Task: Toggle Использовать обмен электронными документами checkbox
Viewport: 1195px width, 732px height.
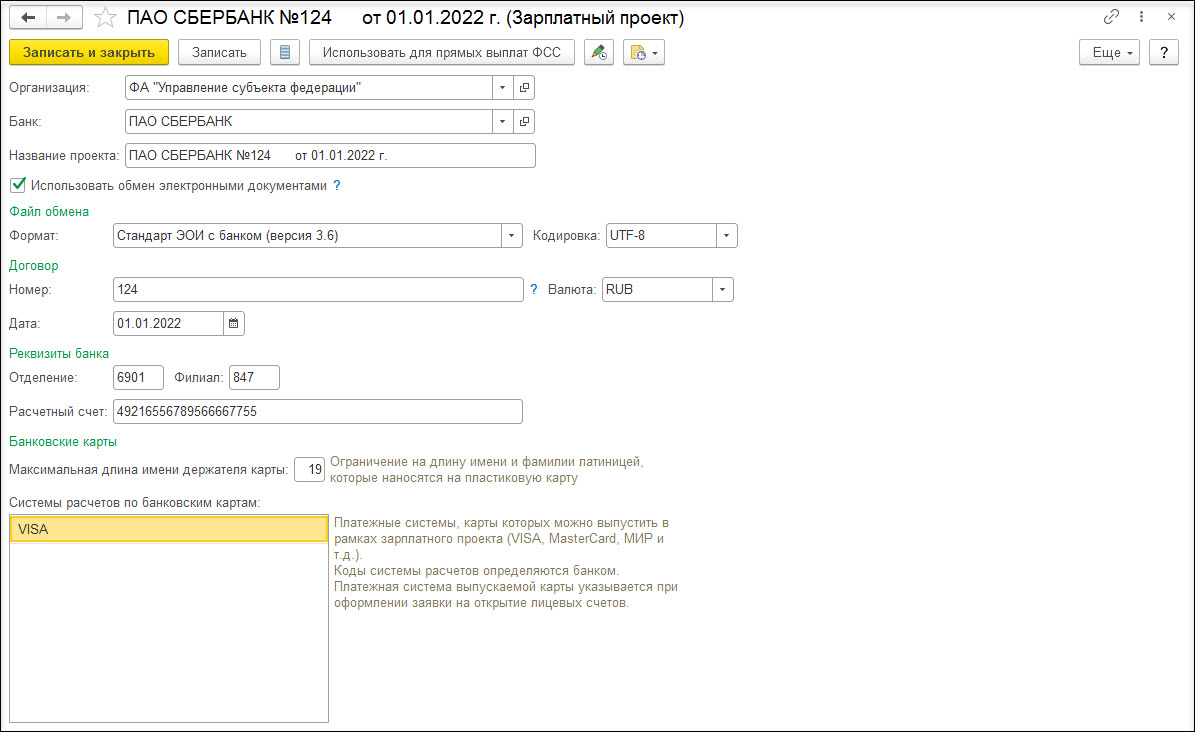Action: [x=18, y=185]
